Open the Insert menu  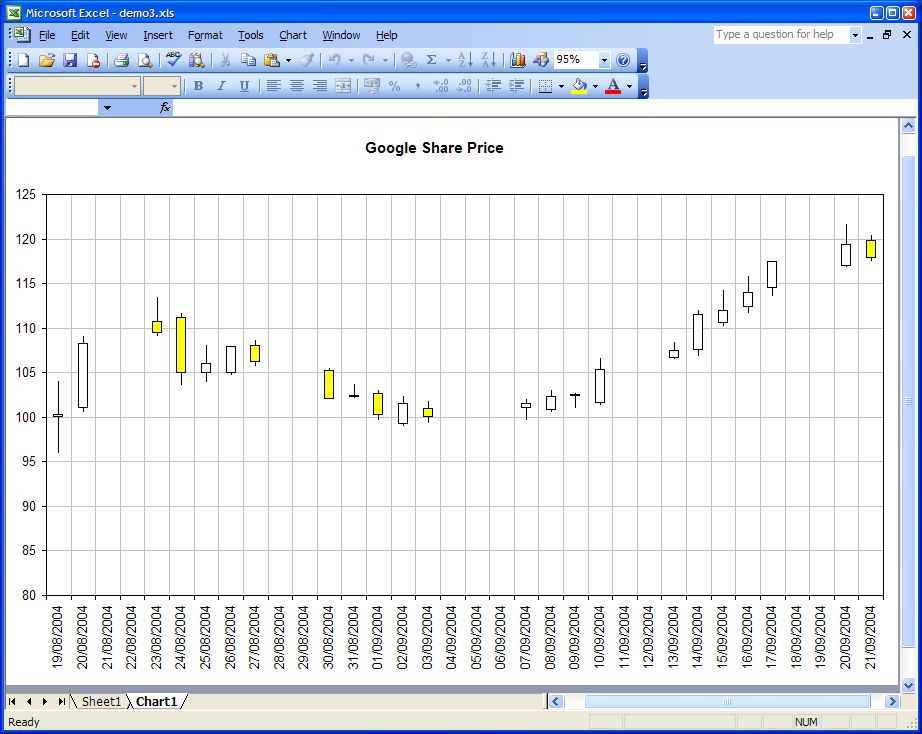click(158, 35)
